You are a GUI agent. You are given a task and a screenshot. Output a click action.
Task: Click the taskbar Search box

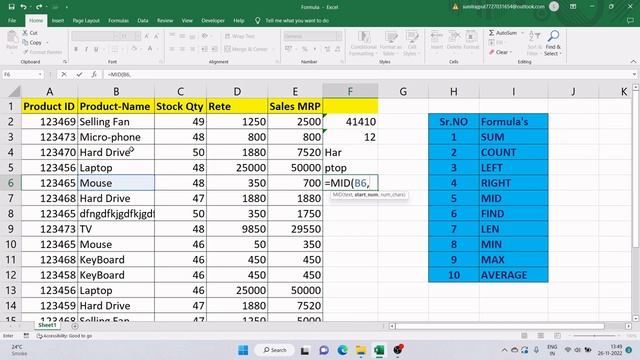275,350
